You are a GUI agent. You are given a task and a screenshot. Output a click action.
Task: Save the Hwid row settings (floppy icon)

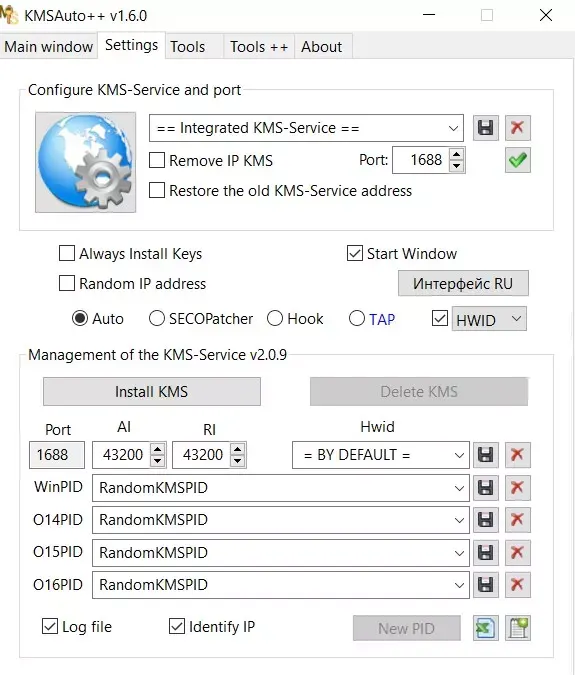(485, 455)
